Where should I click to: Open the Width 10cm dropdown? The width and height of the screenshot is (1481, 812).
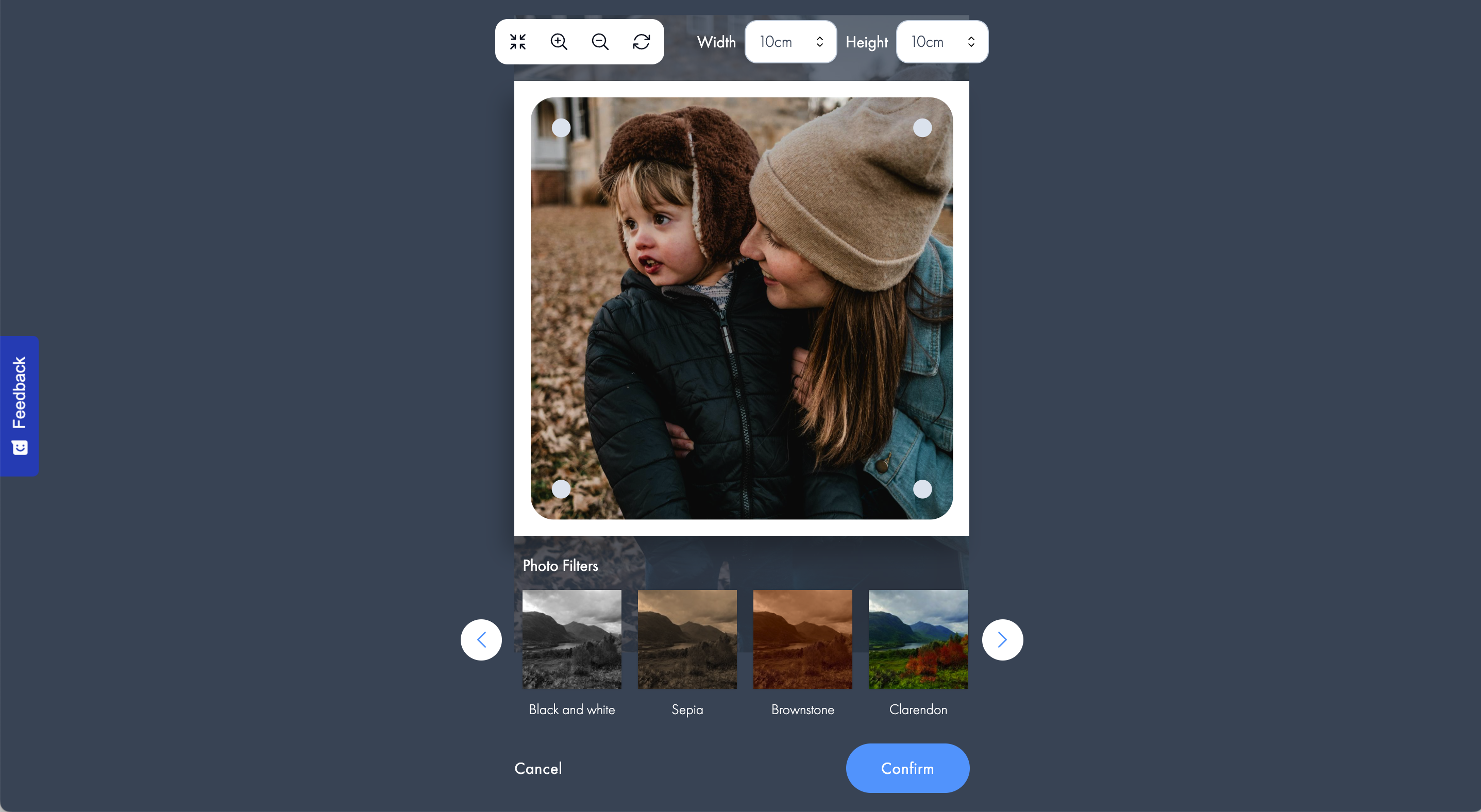[x=790, y=42]
